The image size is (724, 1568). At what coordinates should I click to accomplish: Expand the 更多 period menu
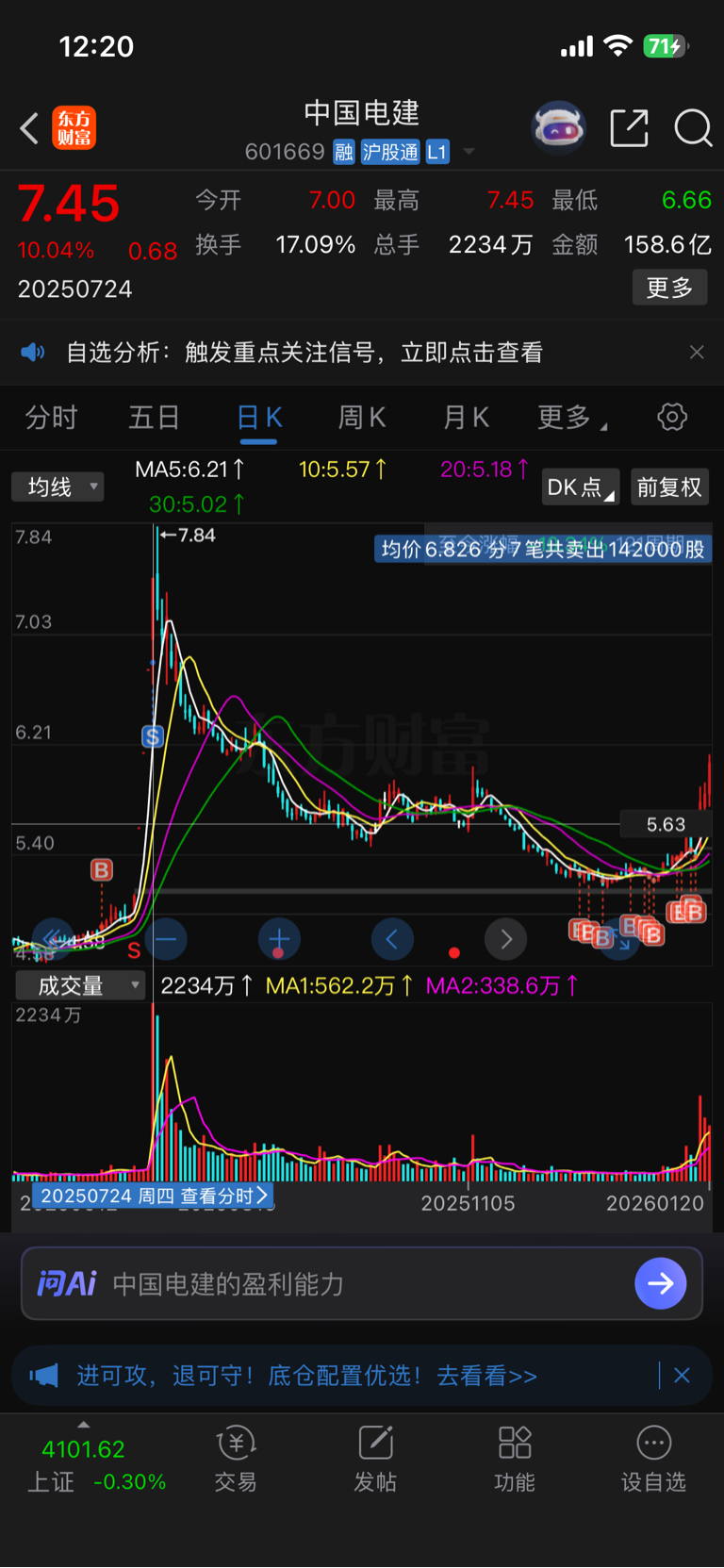tap(571, 417)
